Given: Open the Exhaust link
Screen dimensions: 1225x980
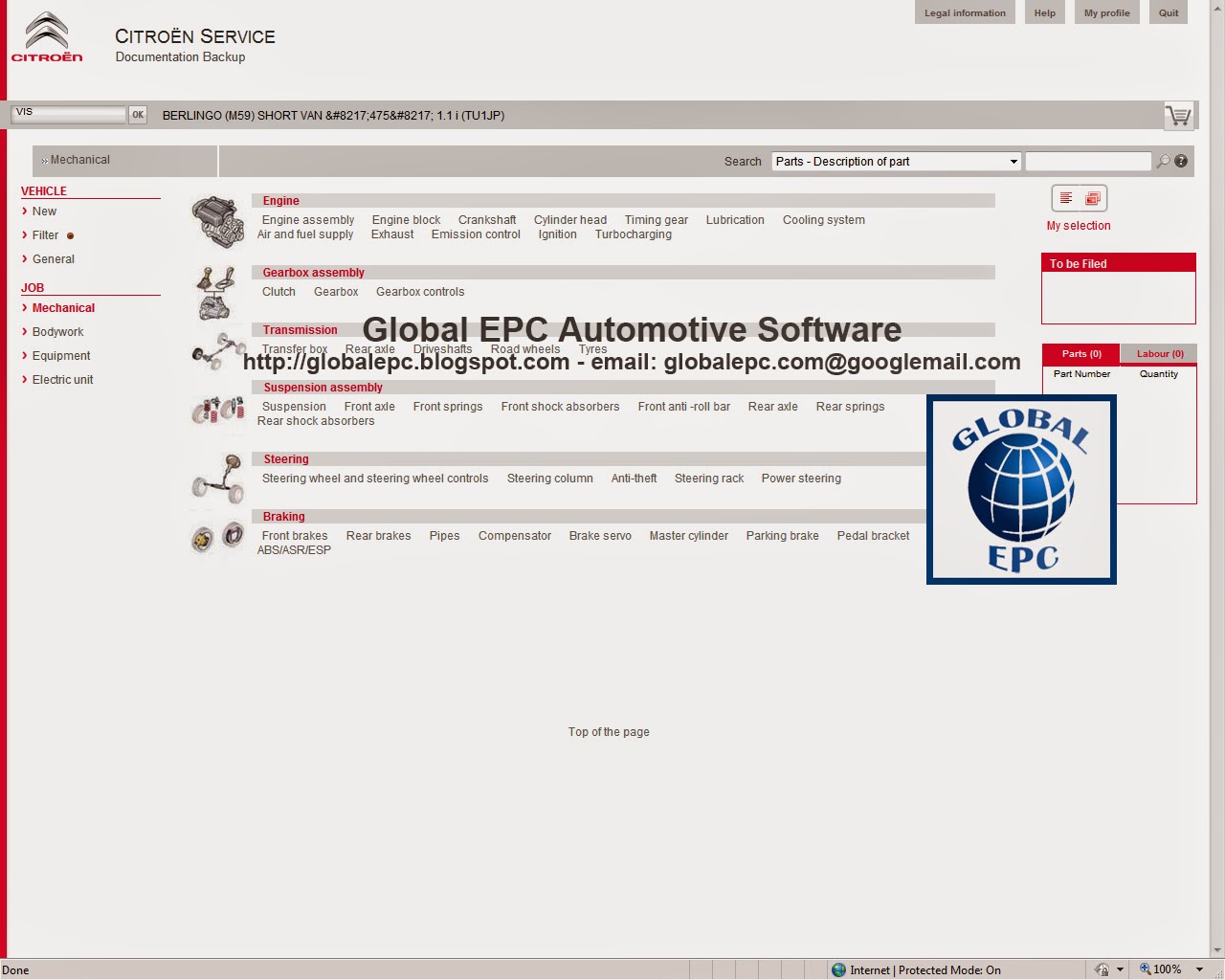Looking at the screenshot, I should tap(392, 234).
